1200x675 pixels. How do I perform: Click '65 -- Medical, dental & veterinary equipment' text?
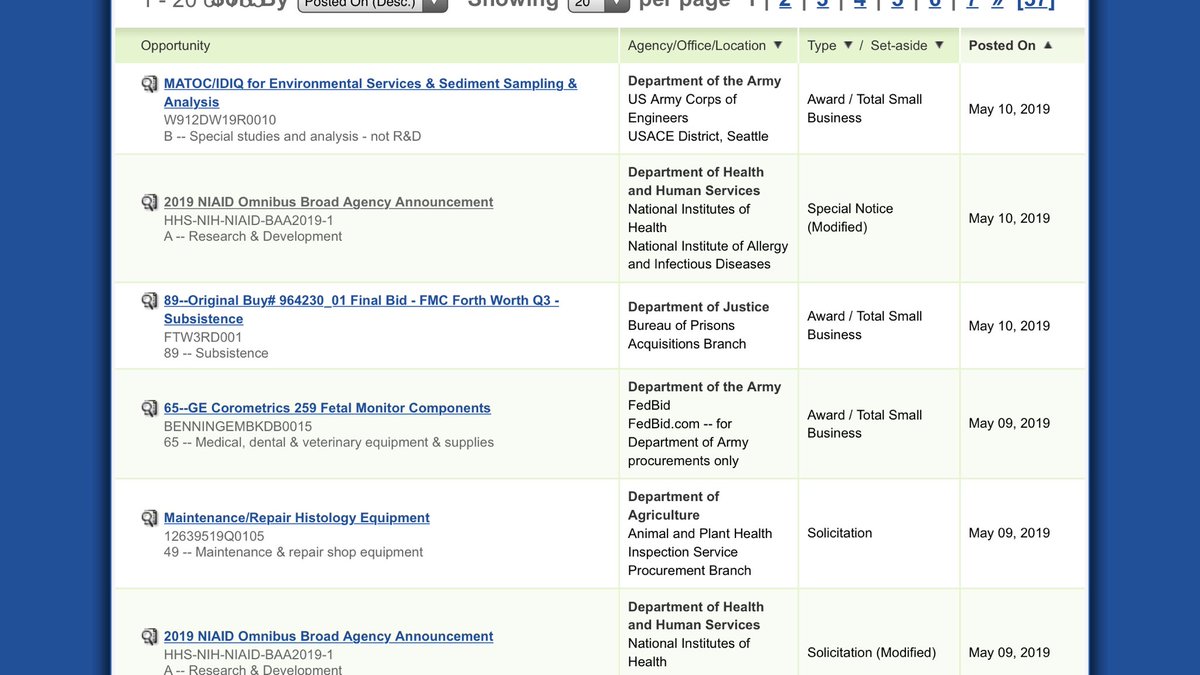click(329, 443)
